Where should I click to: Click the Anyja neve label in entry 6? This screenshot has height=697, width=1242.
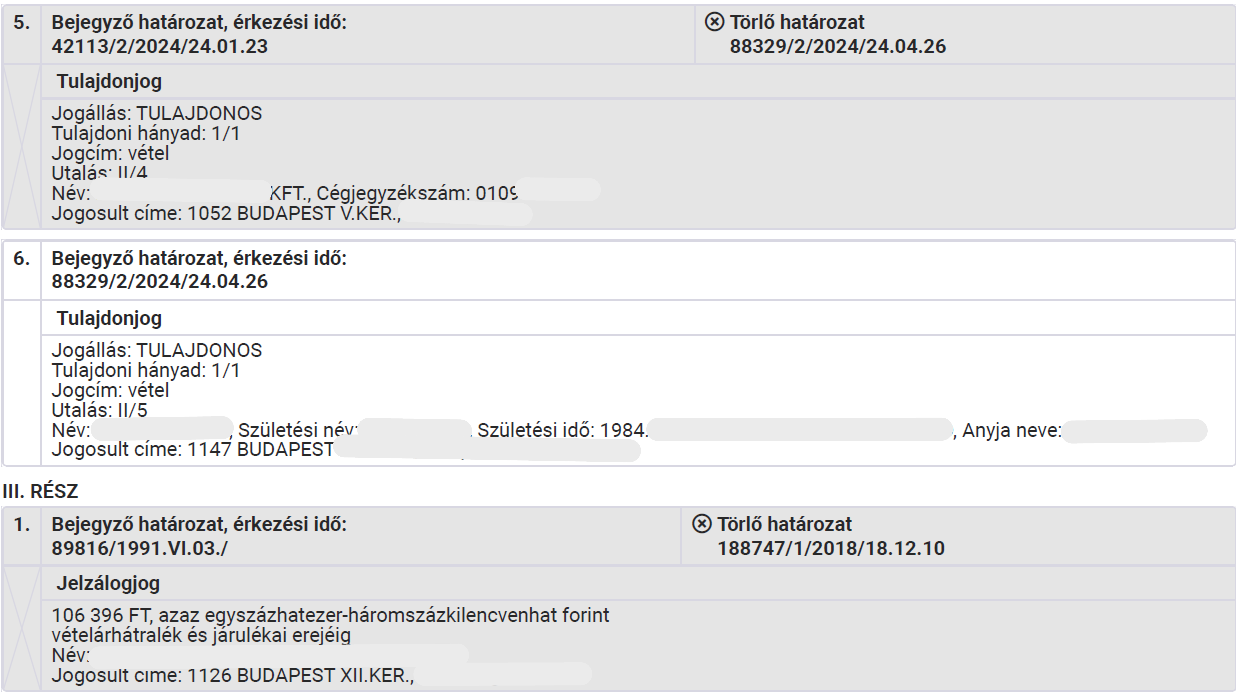pos(1011,431)
